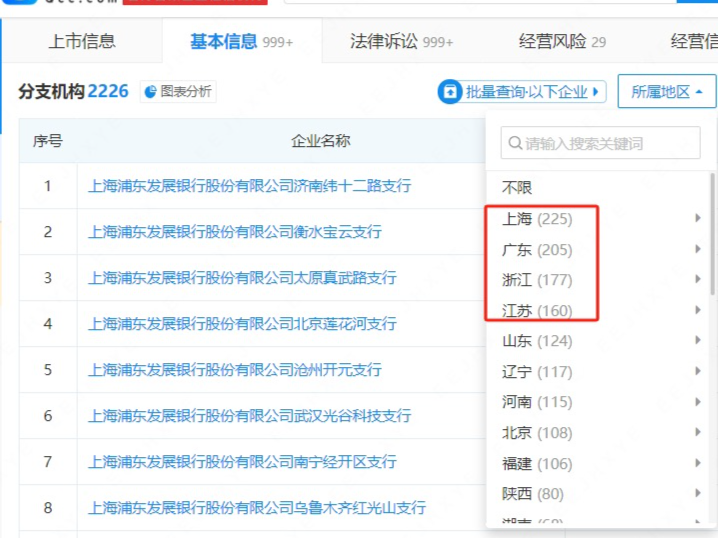This screenshot has width=718, height=538.
Task: Click the pie chart icon in 图表分析
Action: [150, 92]
